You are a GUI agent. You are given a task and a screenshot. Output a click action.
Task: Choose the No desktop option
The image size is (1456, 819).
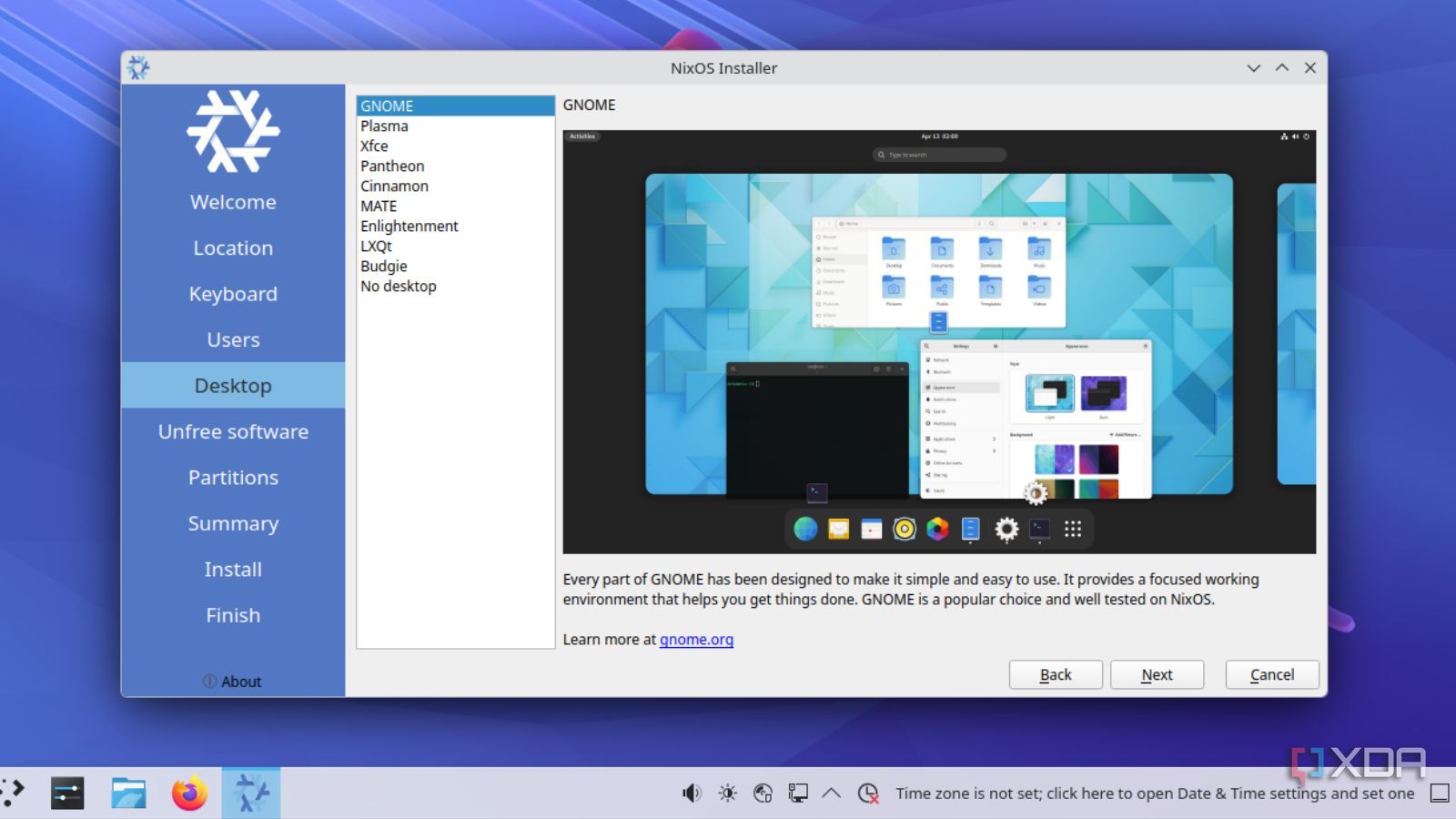[455, 286]
